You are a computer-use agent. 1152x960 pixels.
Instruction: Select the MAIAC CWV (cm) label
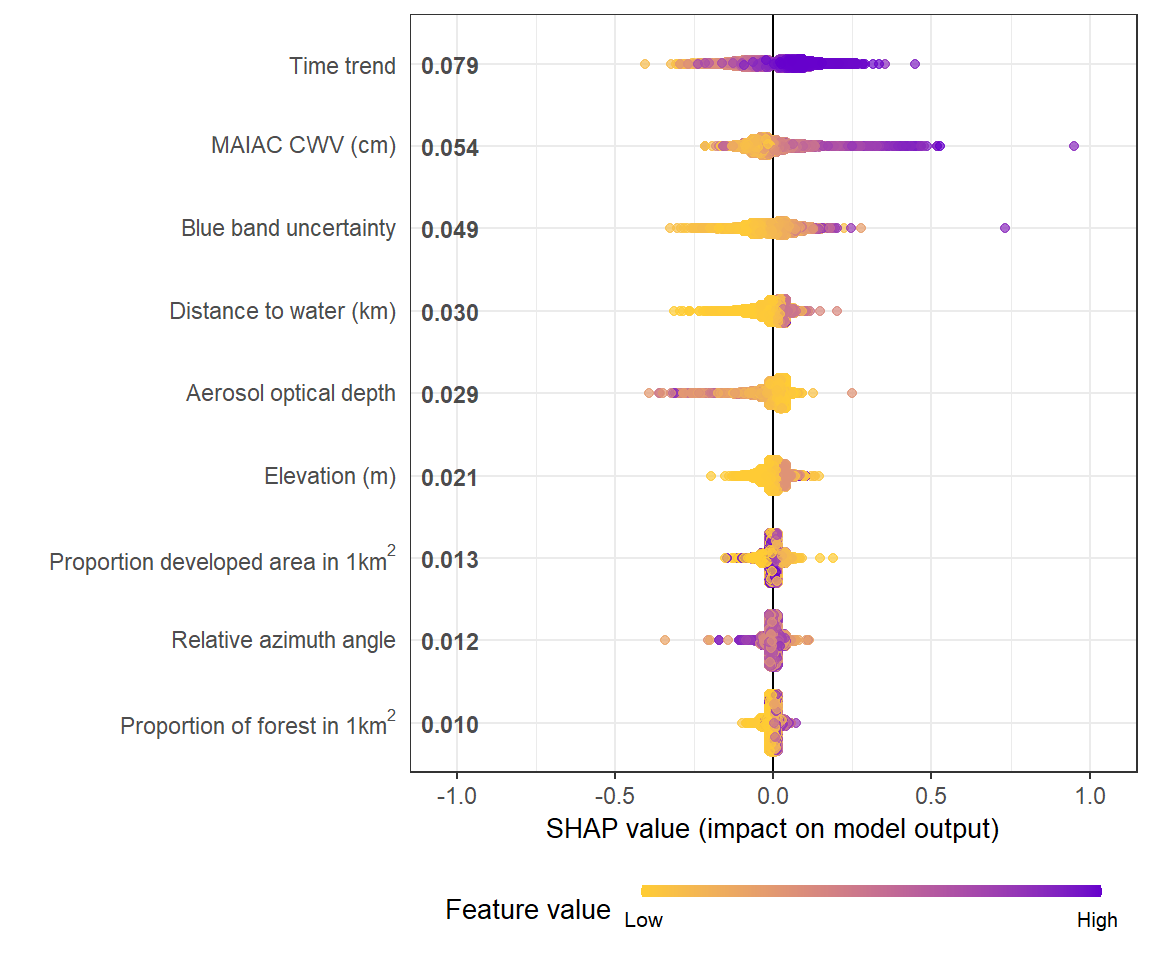click(303, 145)
